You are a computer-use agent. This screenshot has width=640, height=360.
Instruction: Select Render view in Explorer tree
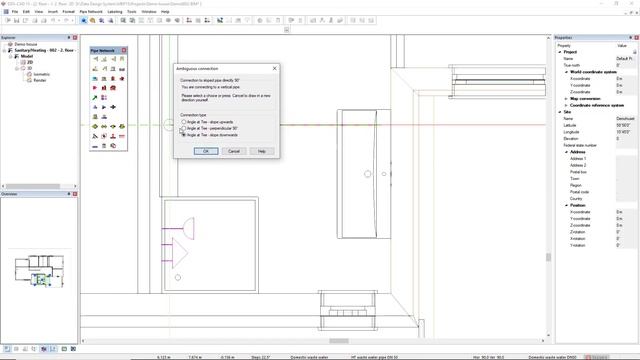[40, 80]
